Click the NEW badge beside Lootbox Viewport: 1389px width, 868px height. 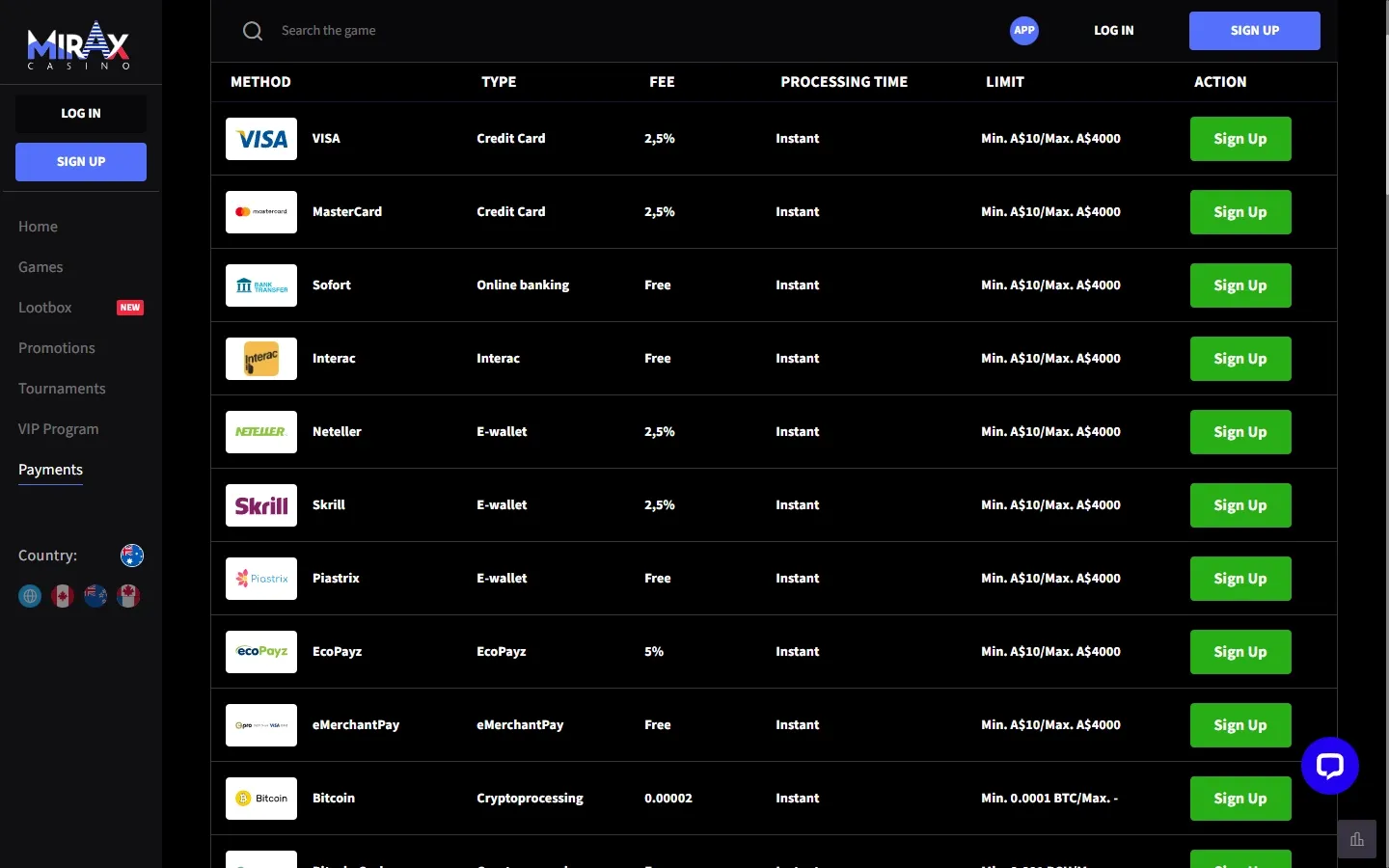click(x=130, y=308)
